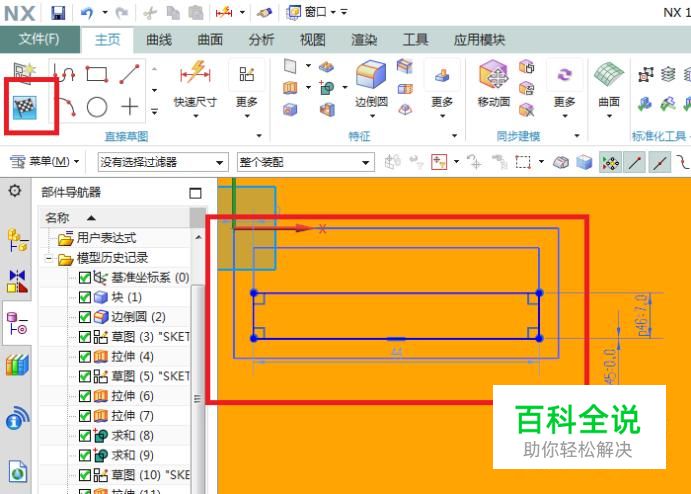
Task: Click the 窗口 window switch icon
Action: coord(293,12)
